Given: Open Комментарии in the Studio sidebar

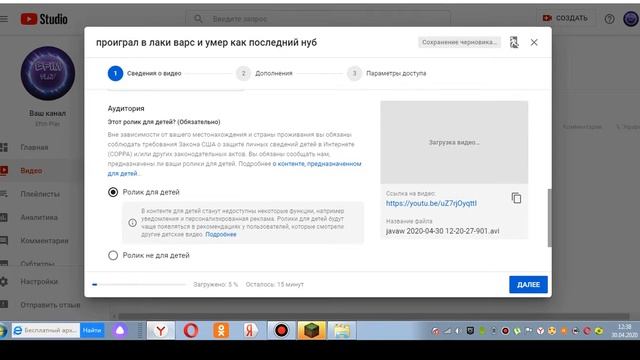Looking at the screenshot, I should 44,240.
